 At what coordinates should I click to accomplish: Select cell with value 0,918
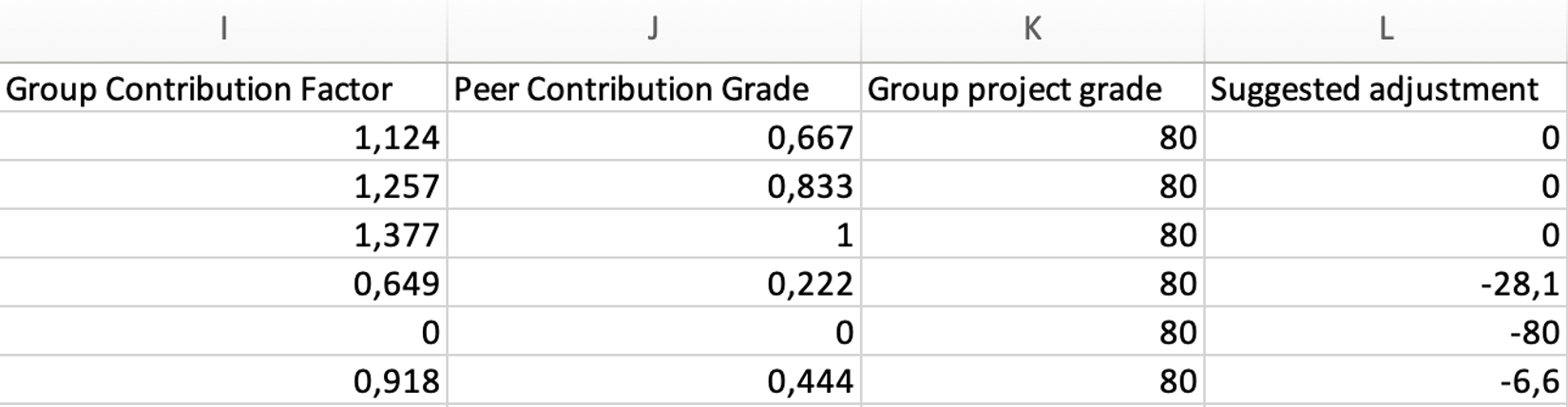tap(223, 380)
